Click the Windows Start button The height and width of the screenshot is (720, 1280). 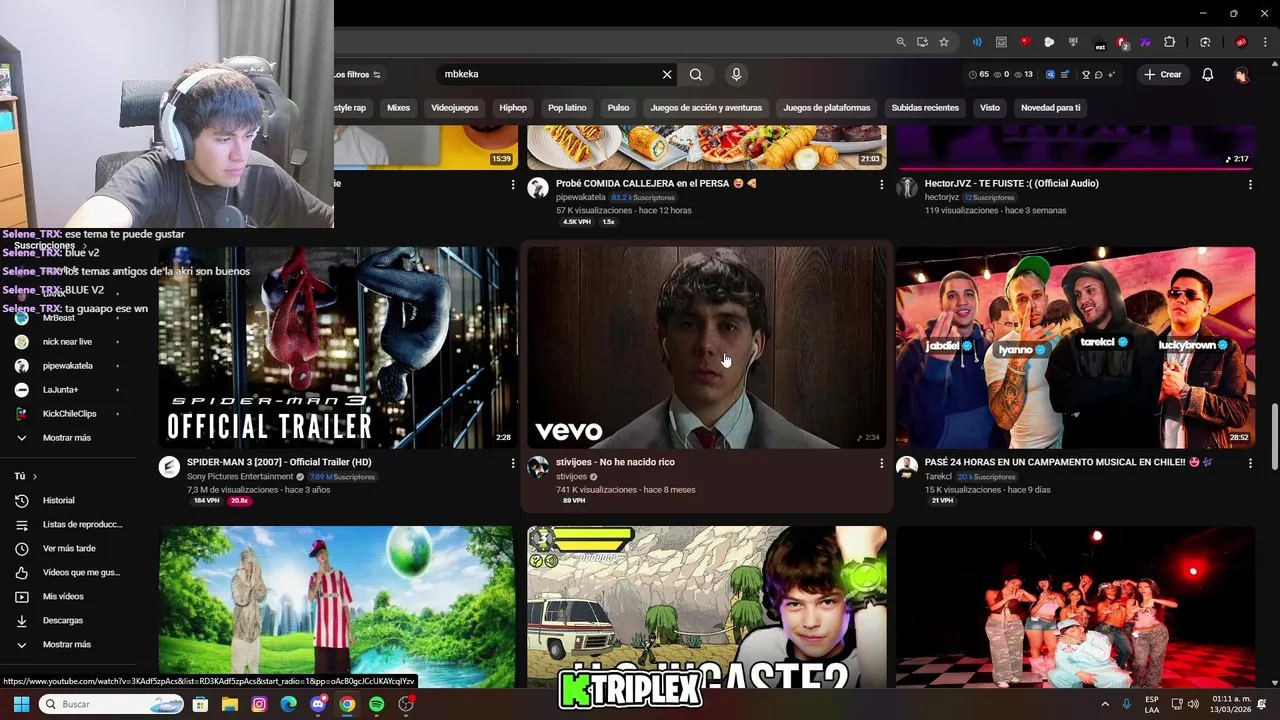coord(21,704)
